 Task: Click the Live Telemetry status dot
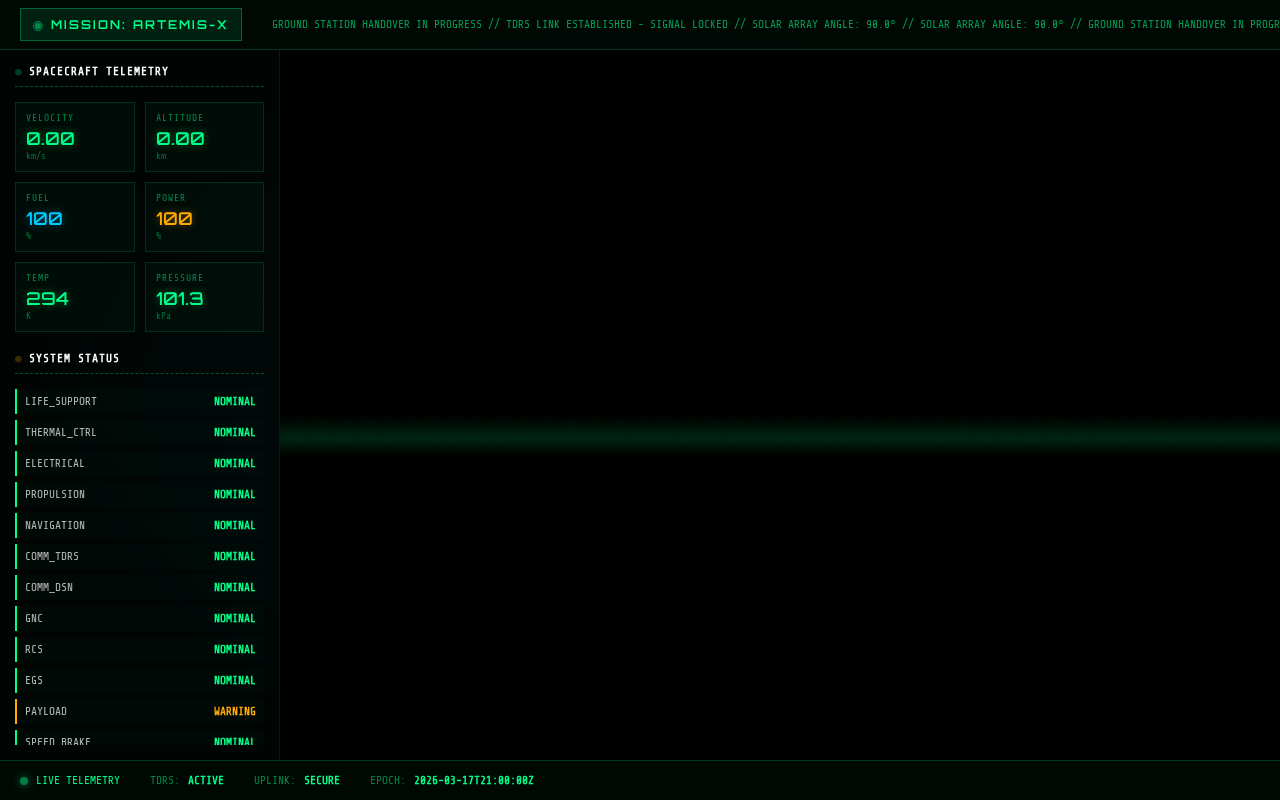[x=24, y=781]
